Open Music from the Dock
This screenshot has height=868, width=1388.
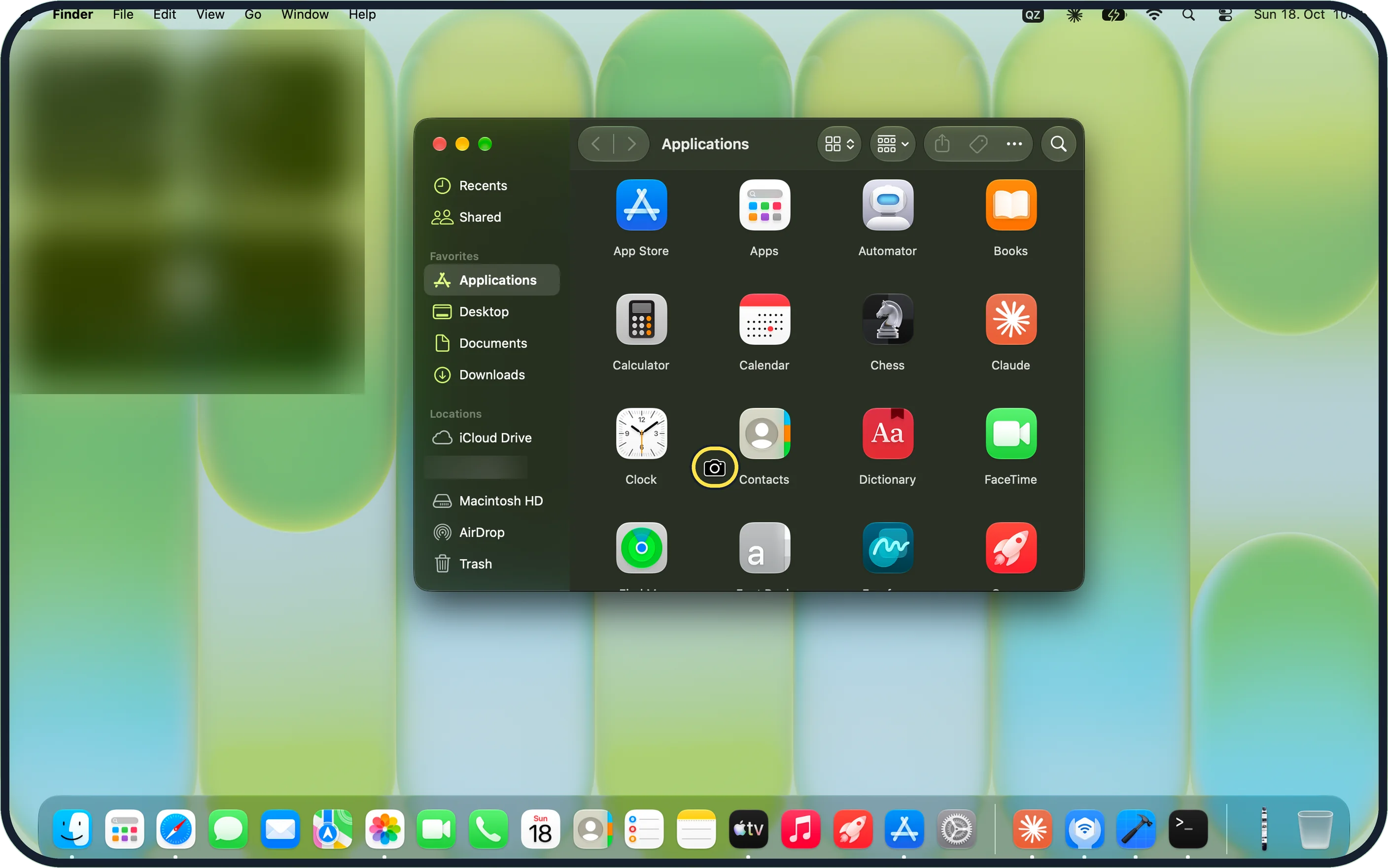point(800,829)
